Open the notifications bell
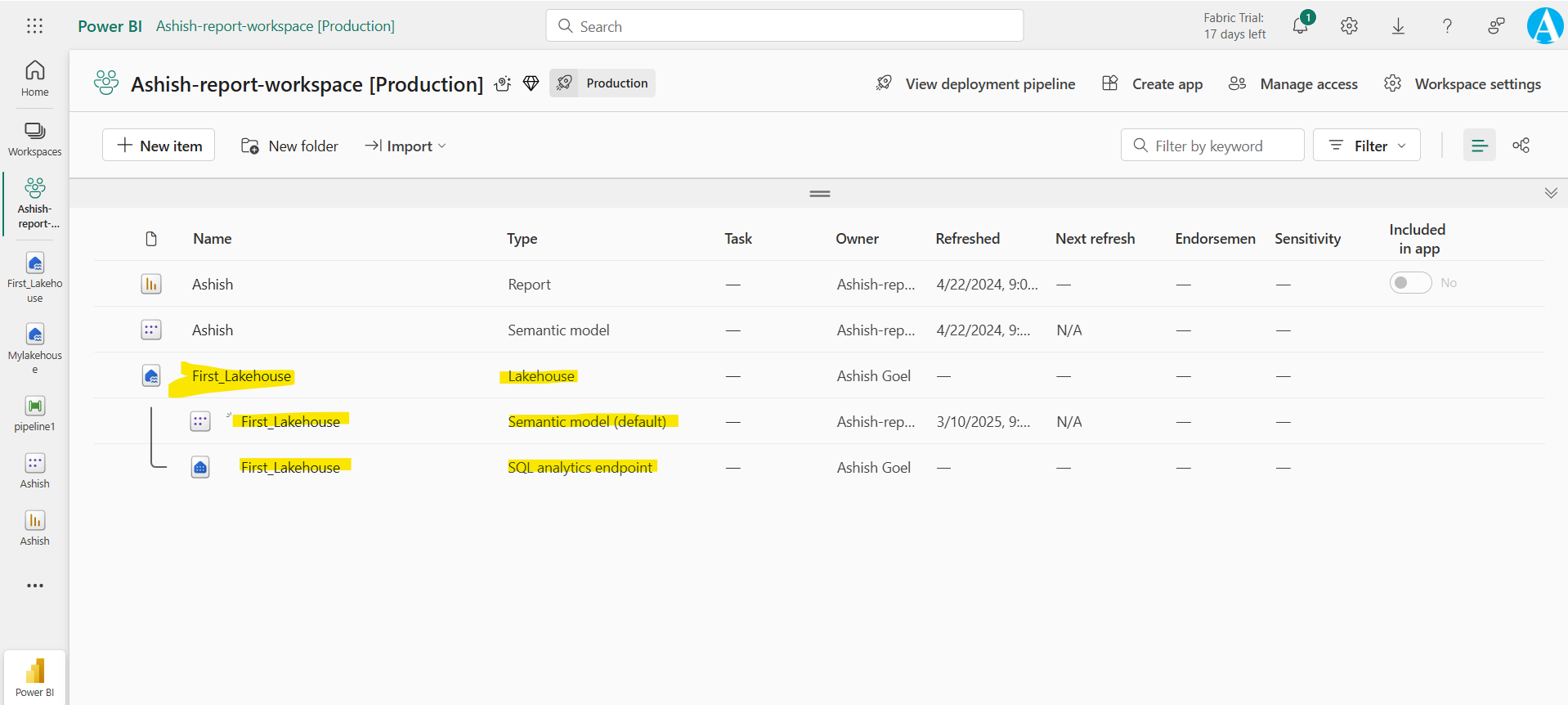1568x705 pixels. tap(1300, 26)
